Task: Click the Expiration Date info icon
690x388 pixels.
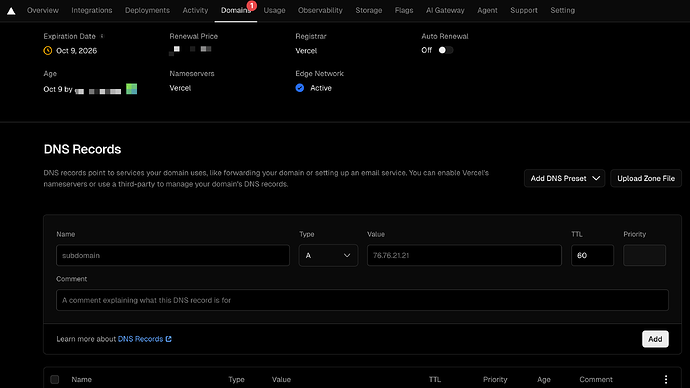Action: click(102, 36)
